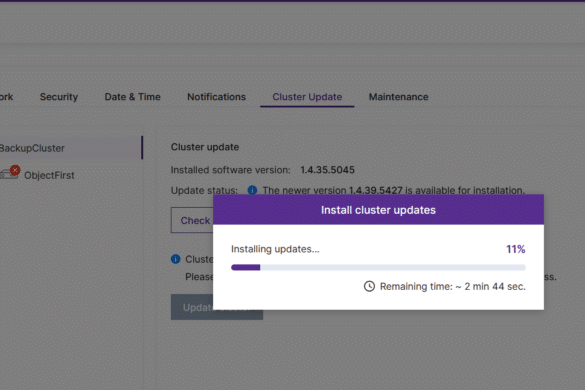Open the Security tab
Image resolution: width=585 pixels, height=390 pixels.
[59, 97]
